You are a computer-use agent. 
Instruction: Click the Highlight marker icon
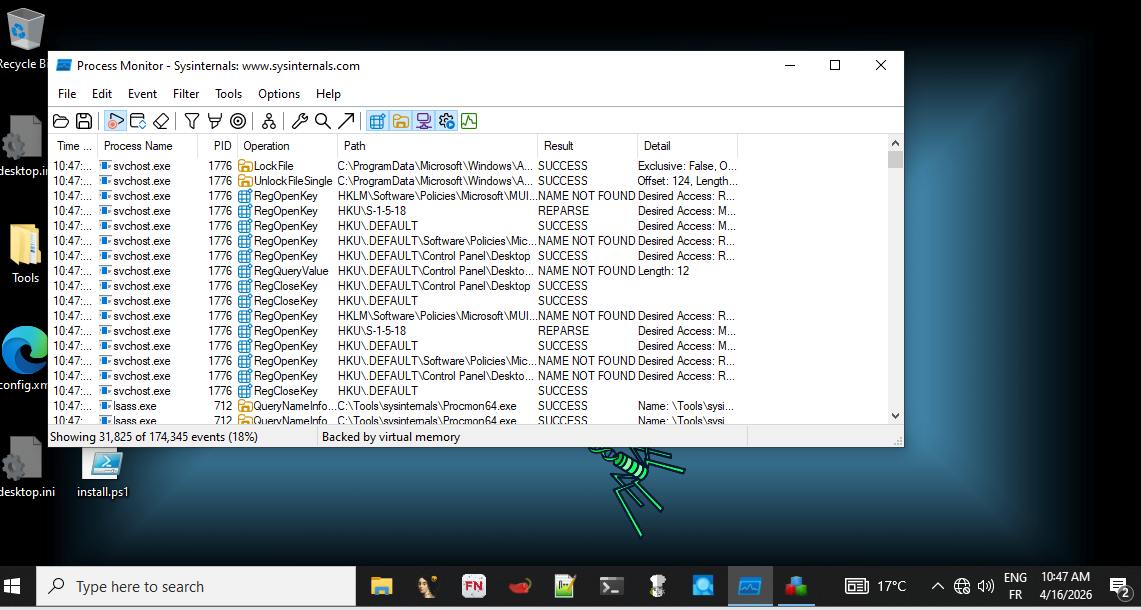click(215, 121)
